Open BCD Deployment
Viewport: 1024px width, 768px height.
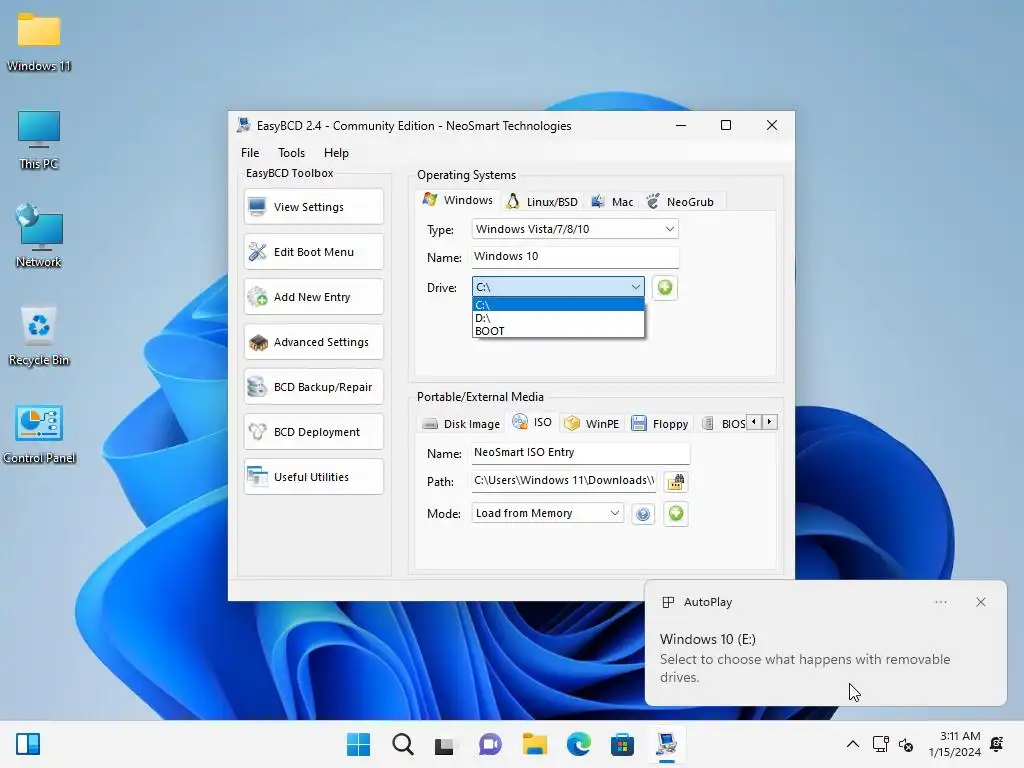tap(313, 432)
